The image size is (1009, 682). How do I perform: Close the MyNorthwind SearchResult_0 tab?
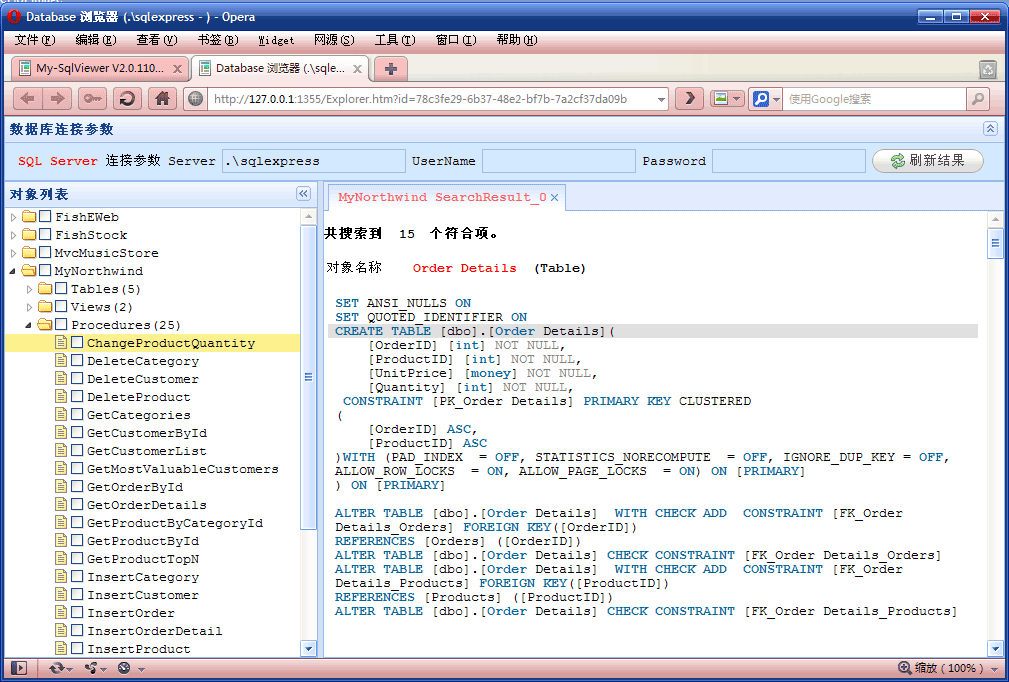tap(554, 198)
